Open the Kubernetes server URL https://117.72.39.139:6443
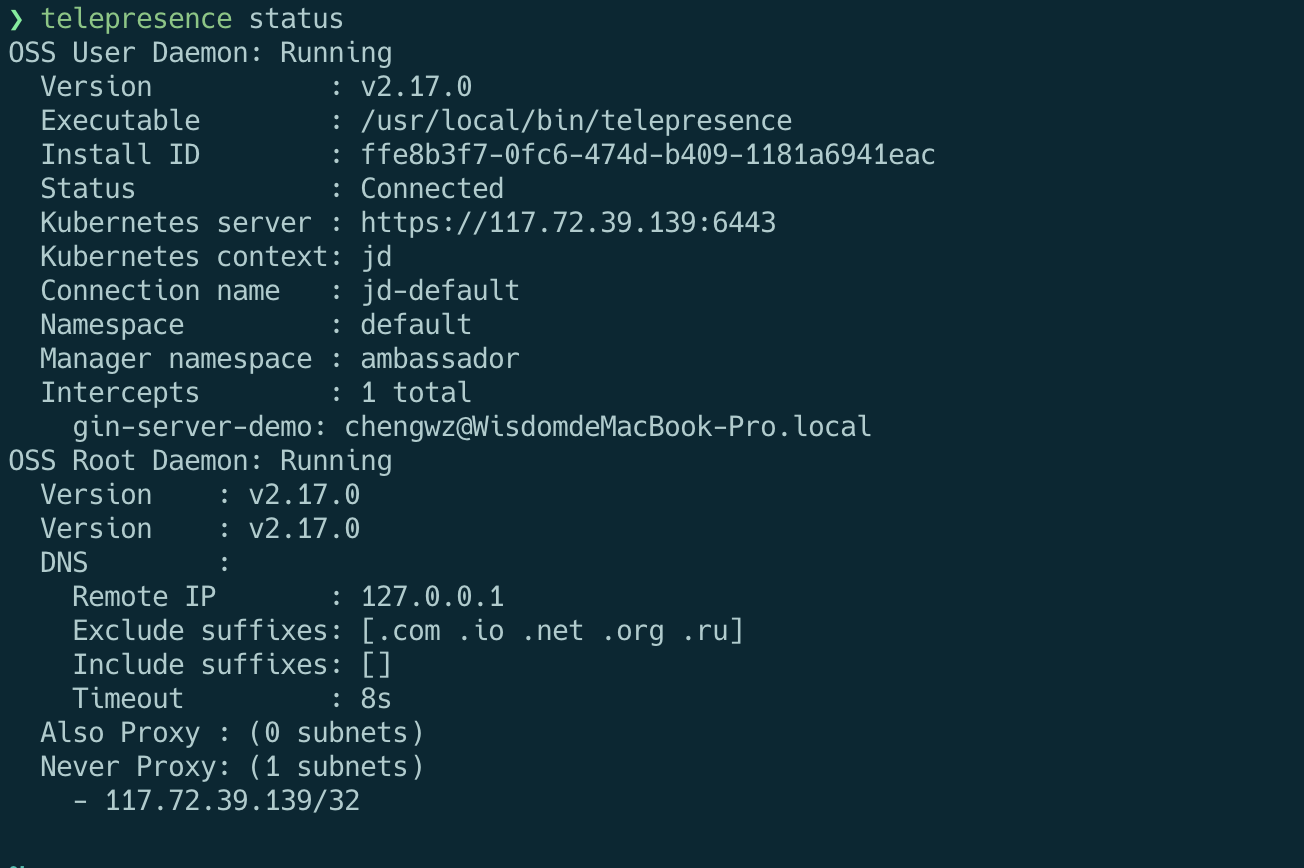The height and width of the screenshot is (868, 1304). (568, 223)
